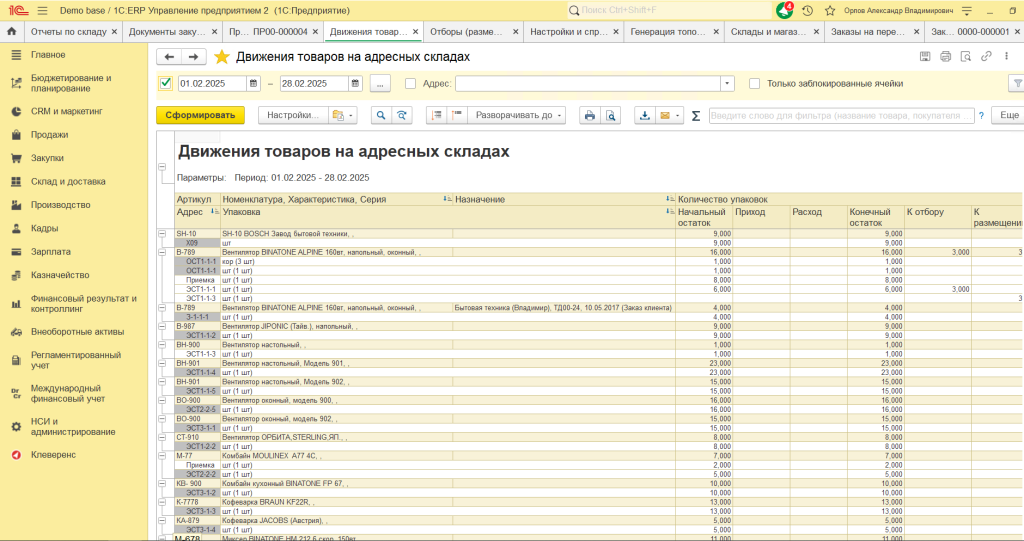The image size is (1024, 541).
Task: Open favorites star in the title bar
Action: (830, 10)
